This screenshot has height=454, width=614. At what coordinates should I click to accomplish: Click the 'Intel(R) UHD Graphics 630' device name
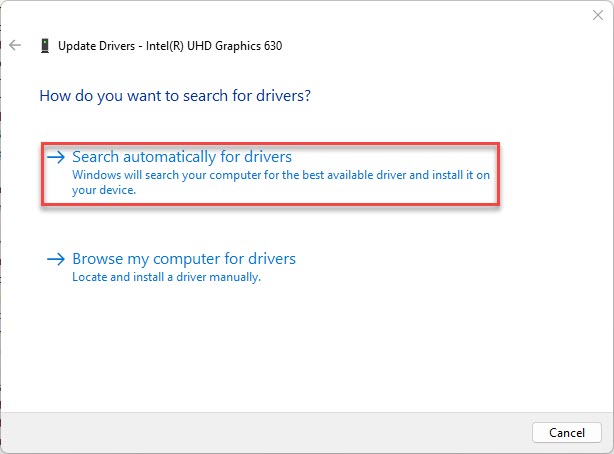tap(214, 46)
